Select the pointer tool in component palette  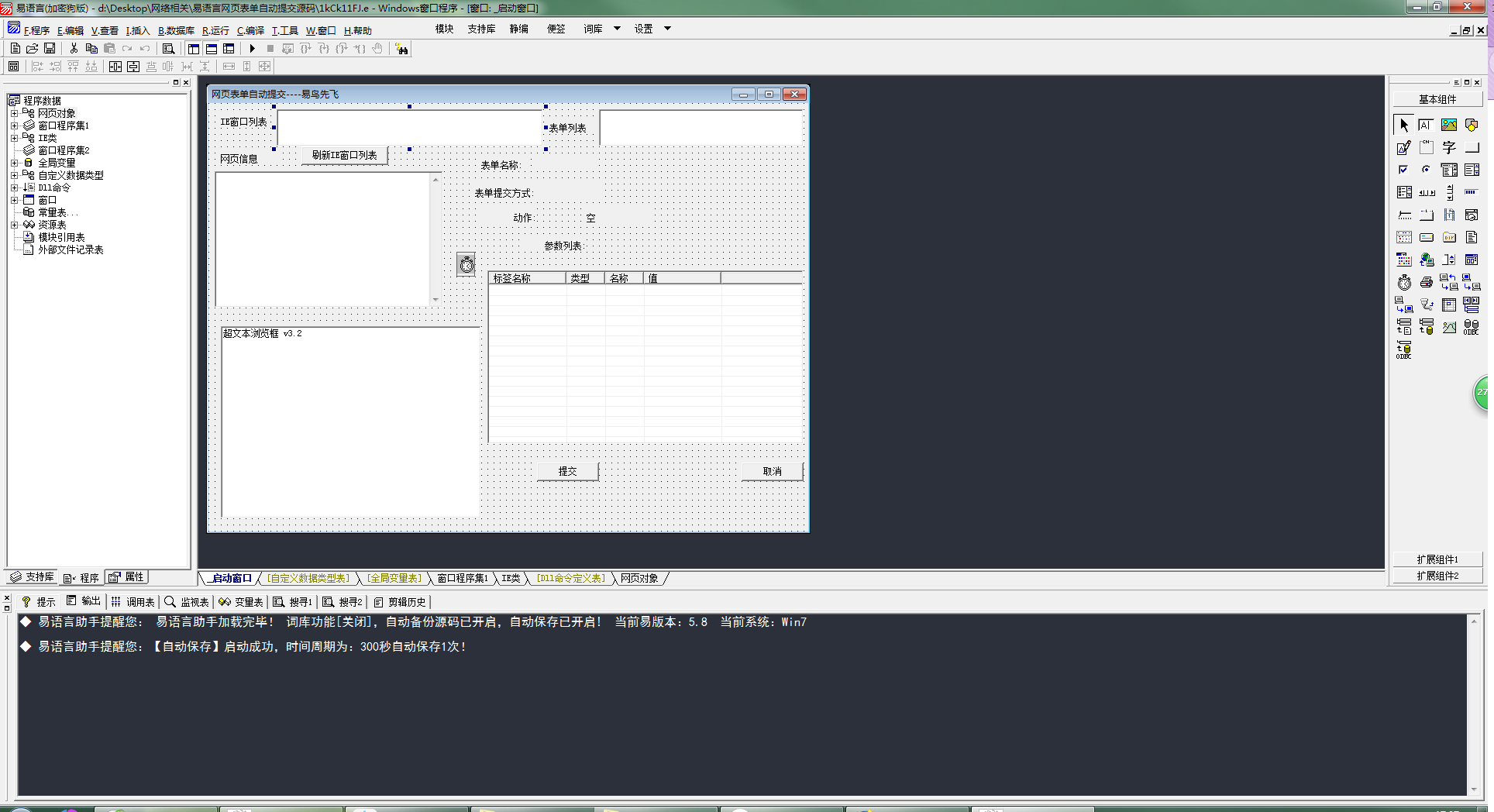(1403, 125)
